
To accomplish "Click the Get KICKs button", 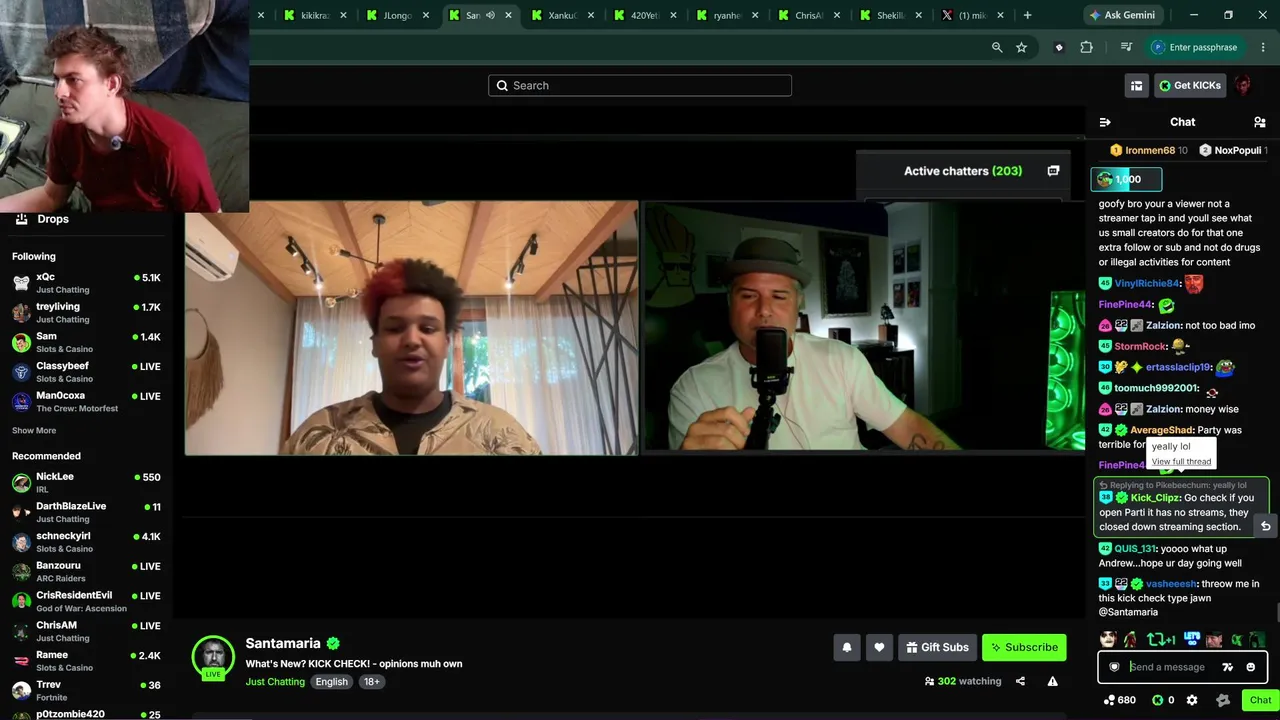I will [1190, 86].
